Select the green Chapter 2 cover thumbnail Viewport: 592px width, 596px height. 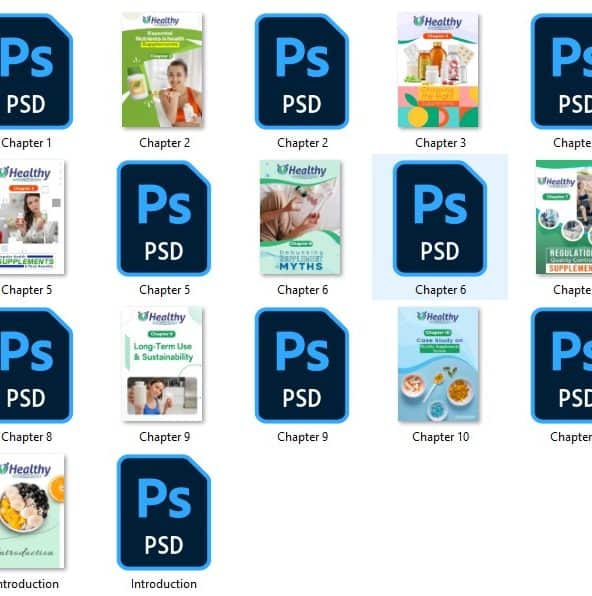162,70
